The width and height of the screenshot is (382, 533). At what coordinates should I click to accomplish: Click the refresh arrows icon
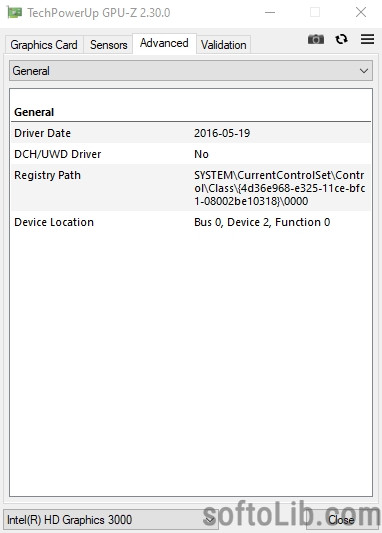tap(341, 39)
